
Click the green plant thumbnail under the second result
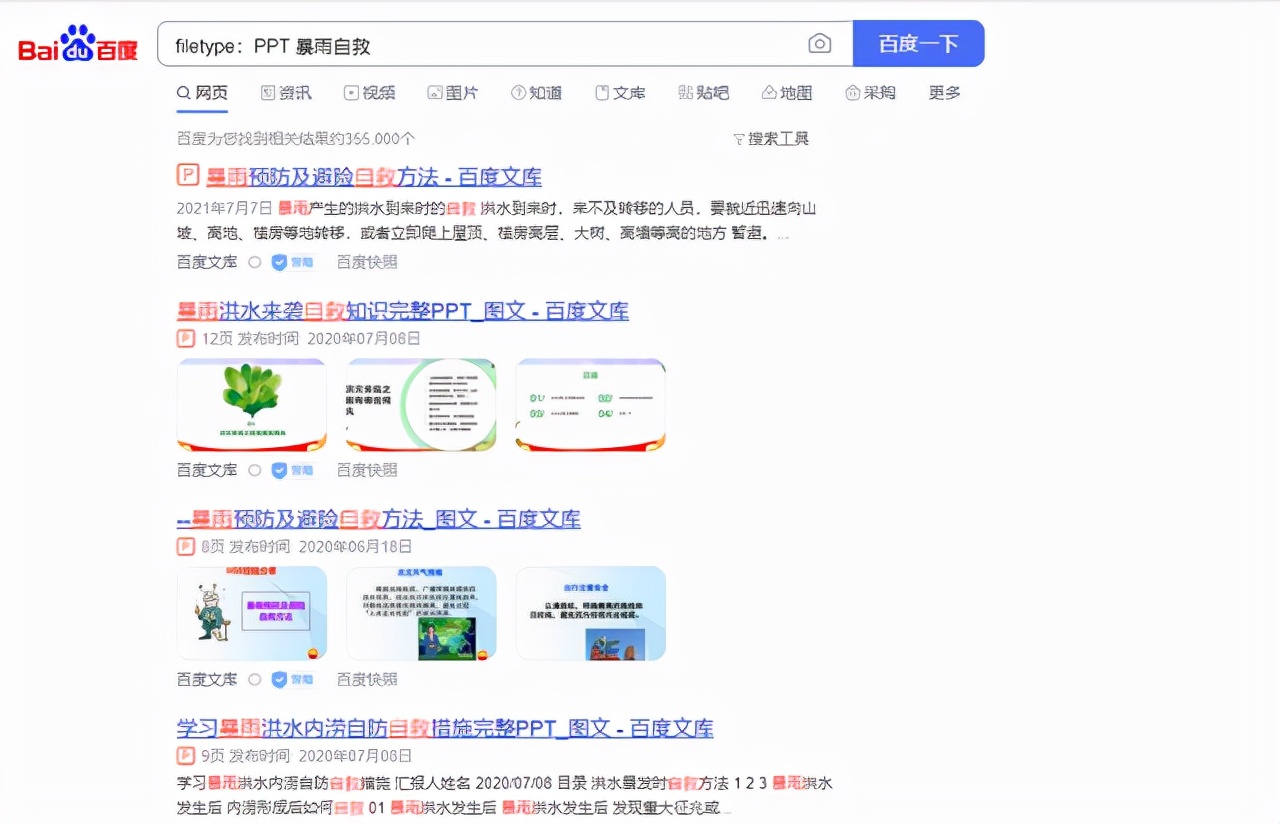point(251,402)
